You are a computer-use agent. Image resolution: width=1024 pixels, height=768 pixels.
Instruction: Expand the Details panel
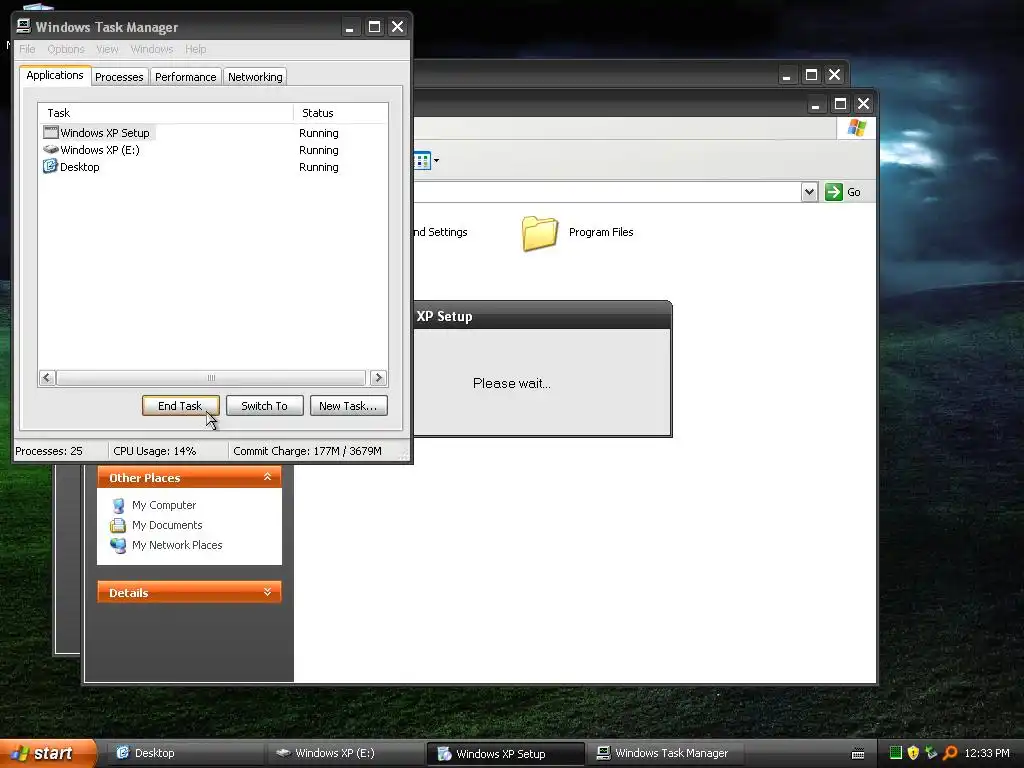(267, 592)
